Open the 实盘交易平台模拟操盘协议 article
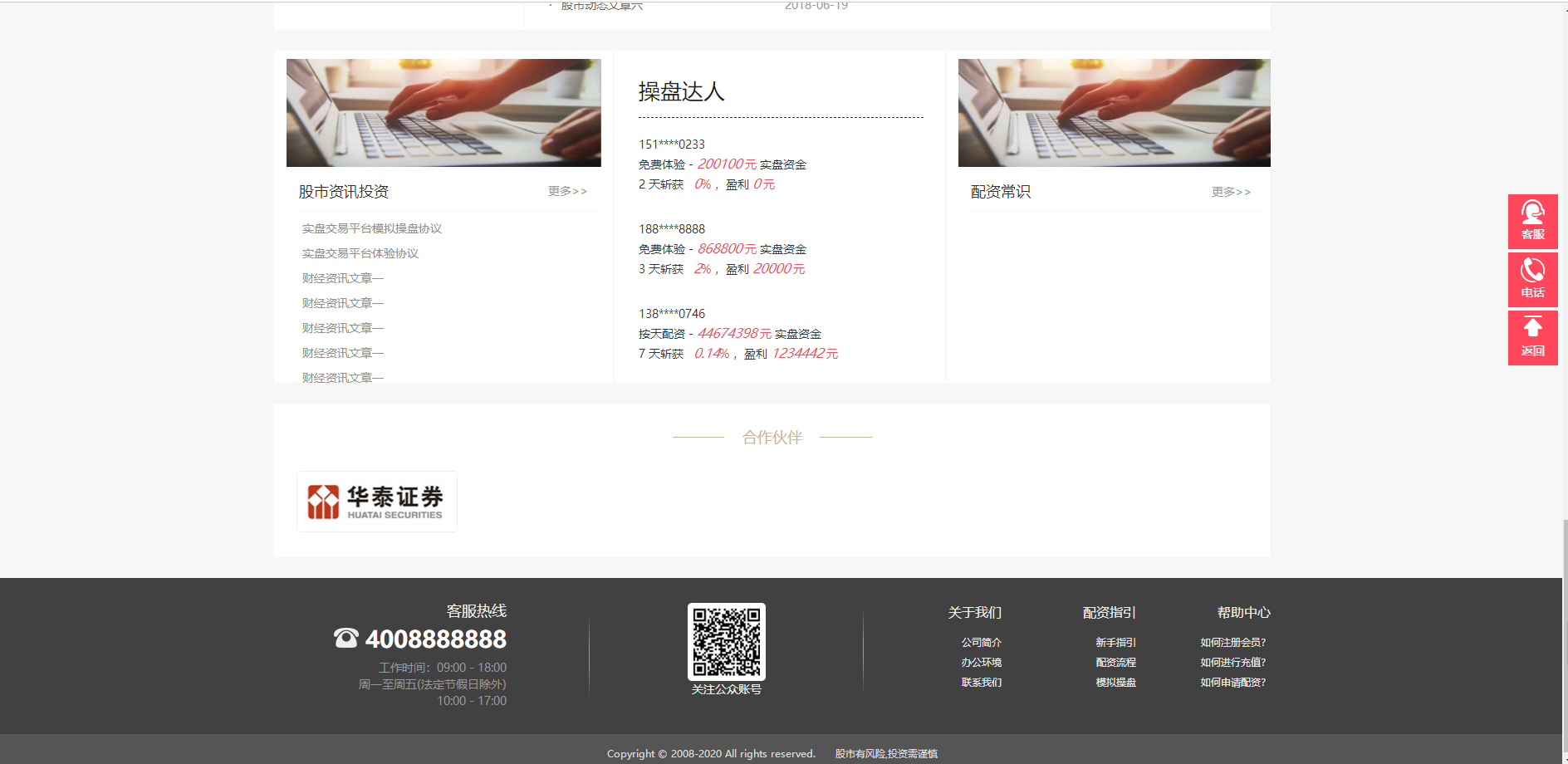The width and height of the screenshot is (1568, 764). (371, 228)
